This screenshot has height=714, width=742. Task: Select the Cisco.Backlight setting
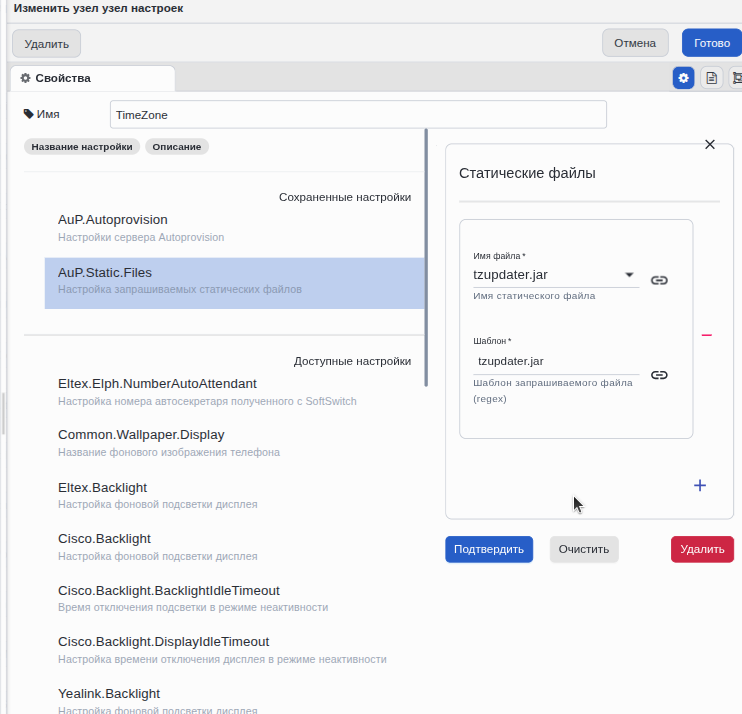(235, 547)
